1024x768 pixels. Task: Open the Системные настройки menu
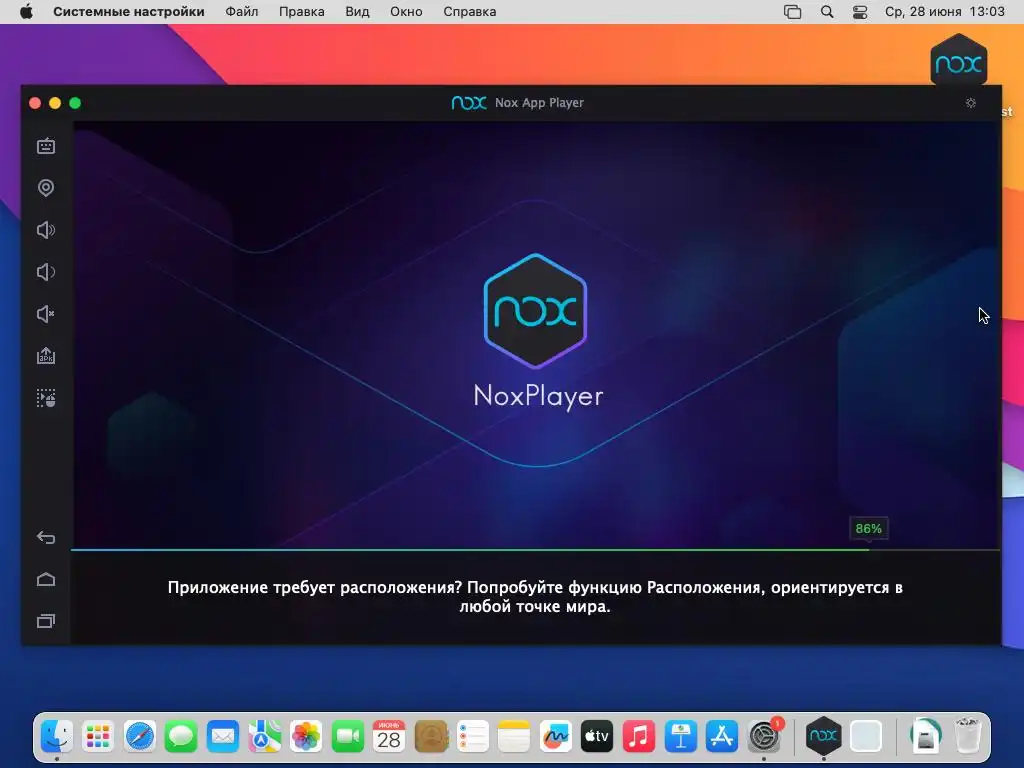129,12
